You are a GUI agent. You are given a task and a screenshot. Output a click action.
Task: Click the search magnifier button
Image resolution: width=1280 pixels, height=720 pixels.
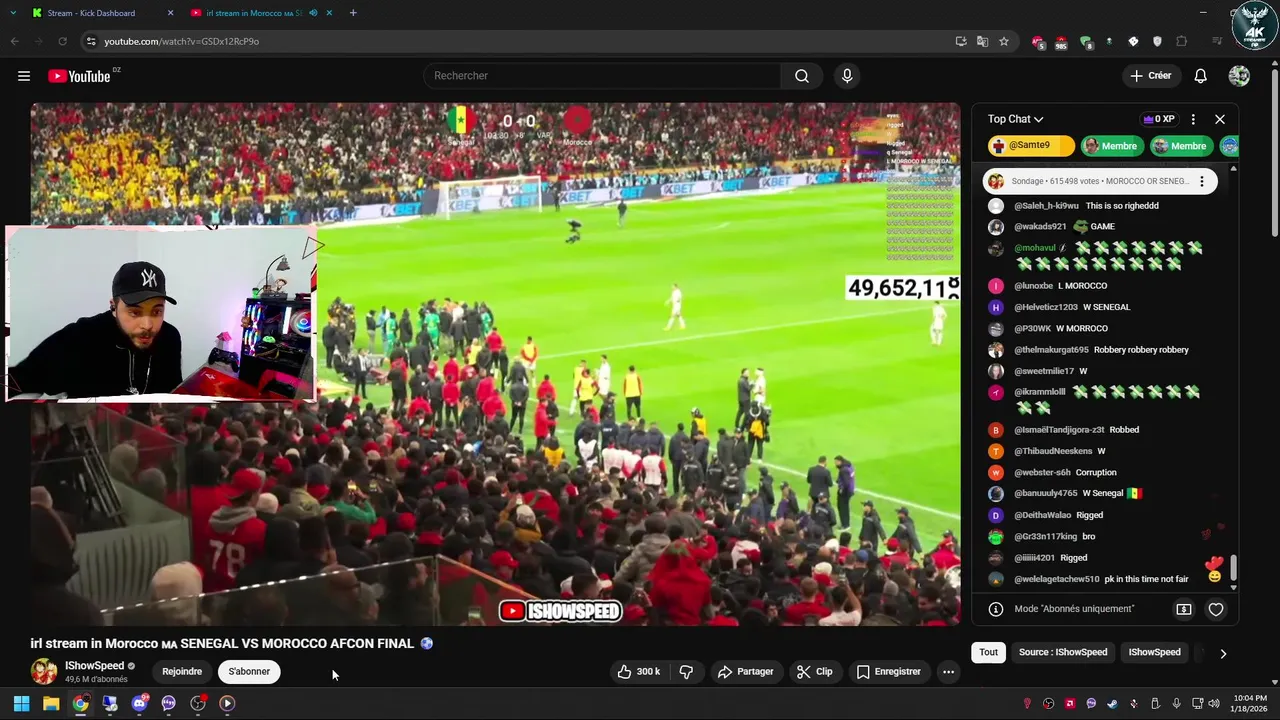pos(802,76)
